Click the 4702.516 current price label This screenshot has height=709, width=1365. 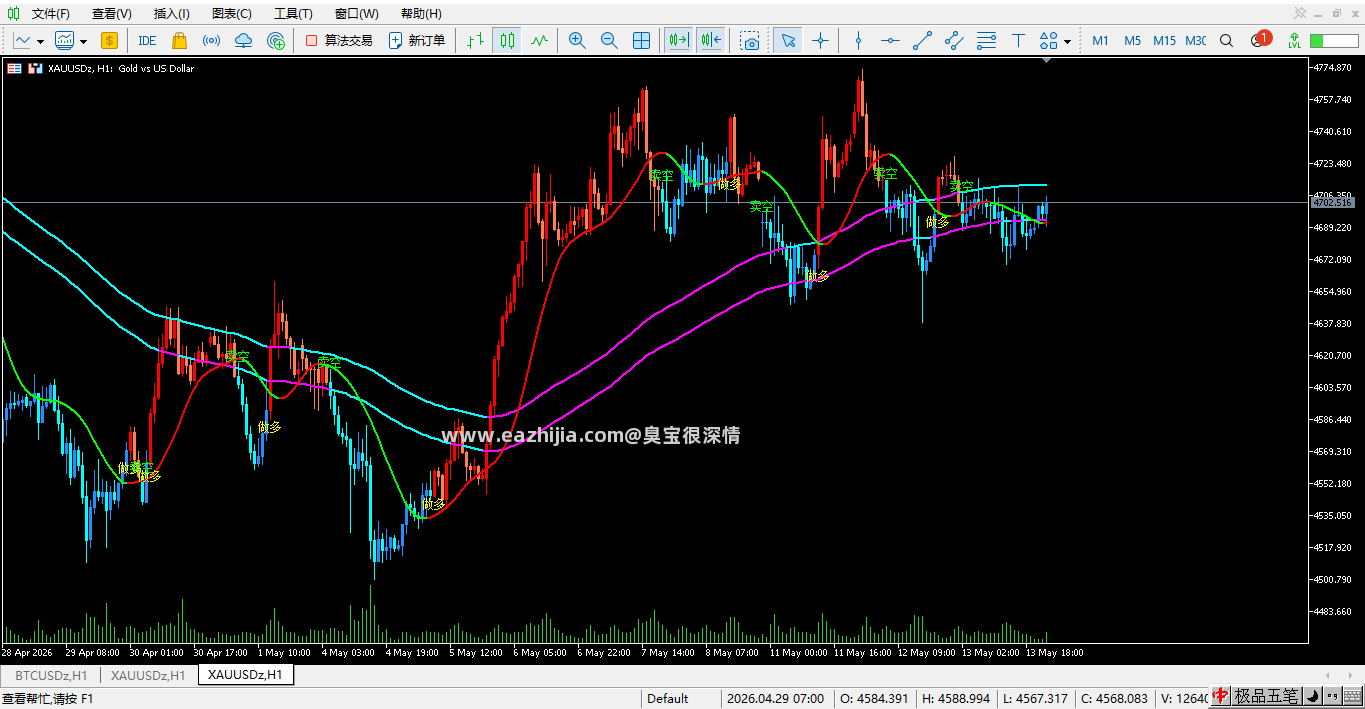(1332, 202)
